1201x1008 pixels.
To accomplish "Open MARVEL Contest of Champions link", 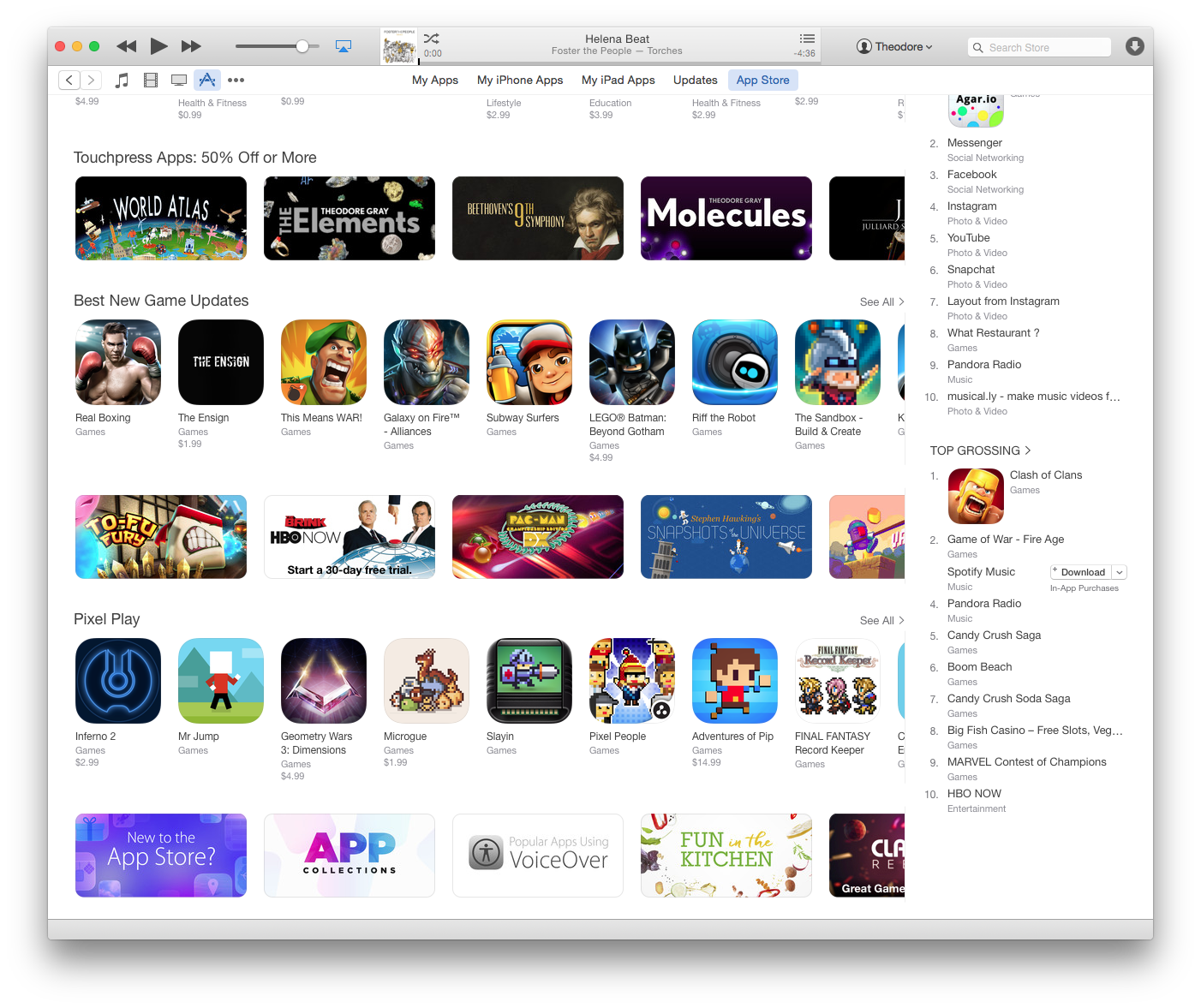I will pos(1026,762).
